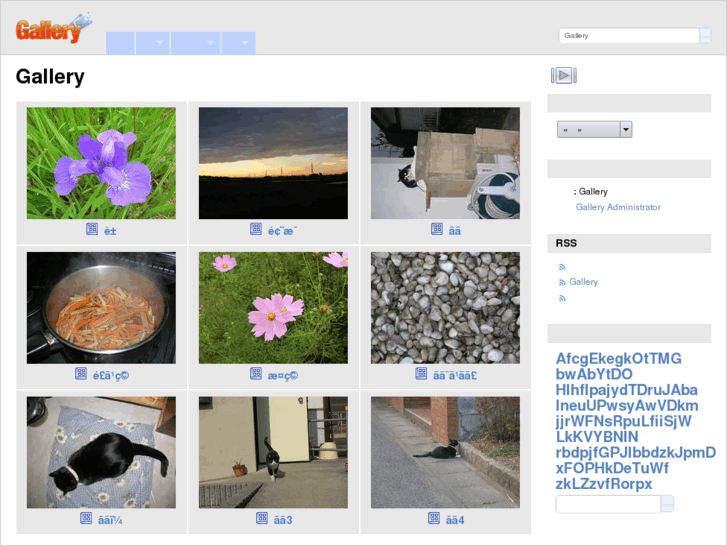Image resolution: width=727 pixels, height=545 pixels.
Task: Open the second navigation tab dropdown
Action: point(153,43)
